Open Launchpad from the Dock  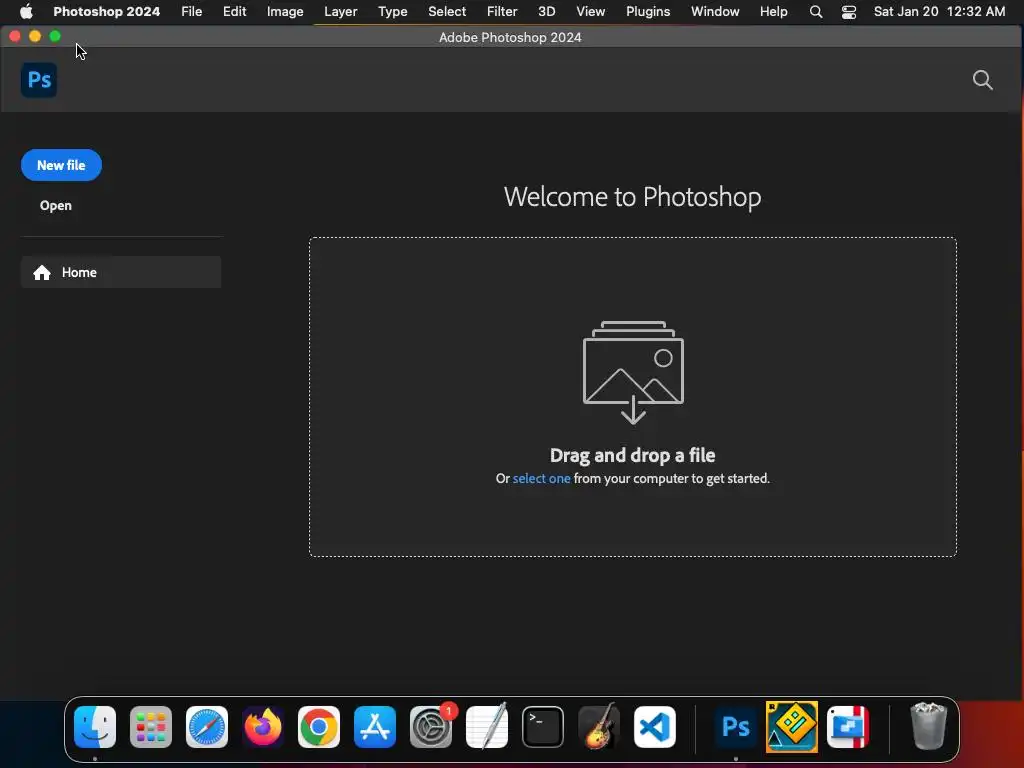151,727
